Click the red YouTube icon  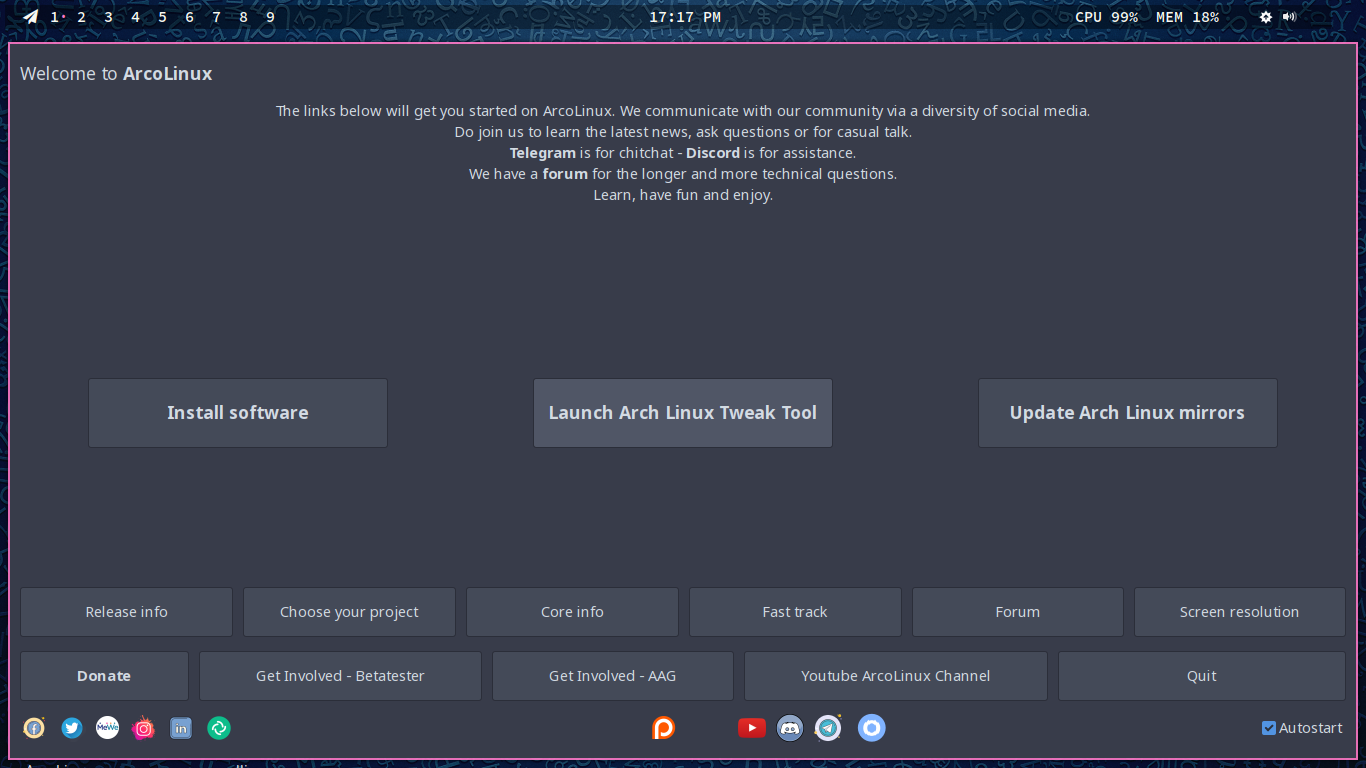[x=752, y=728]
